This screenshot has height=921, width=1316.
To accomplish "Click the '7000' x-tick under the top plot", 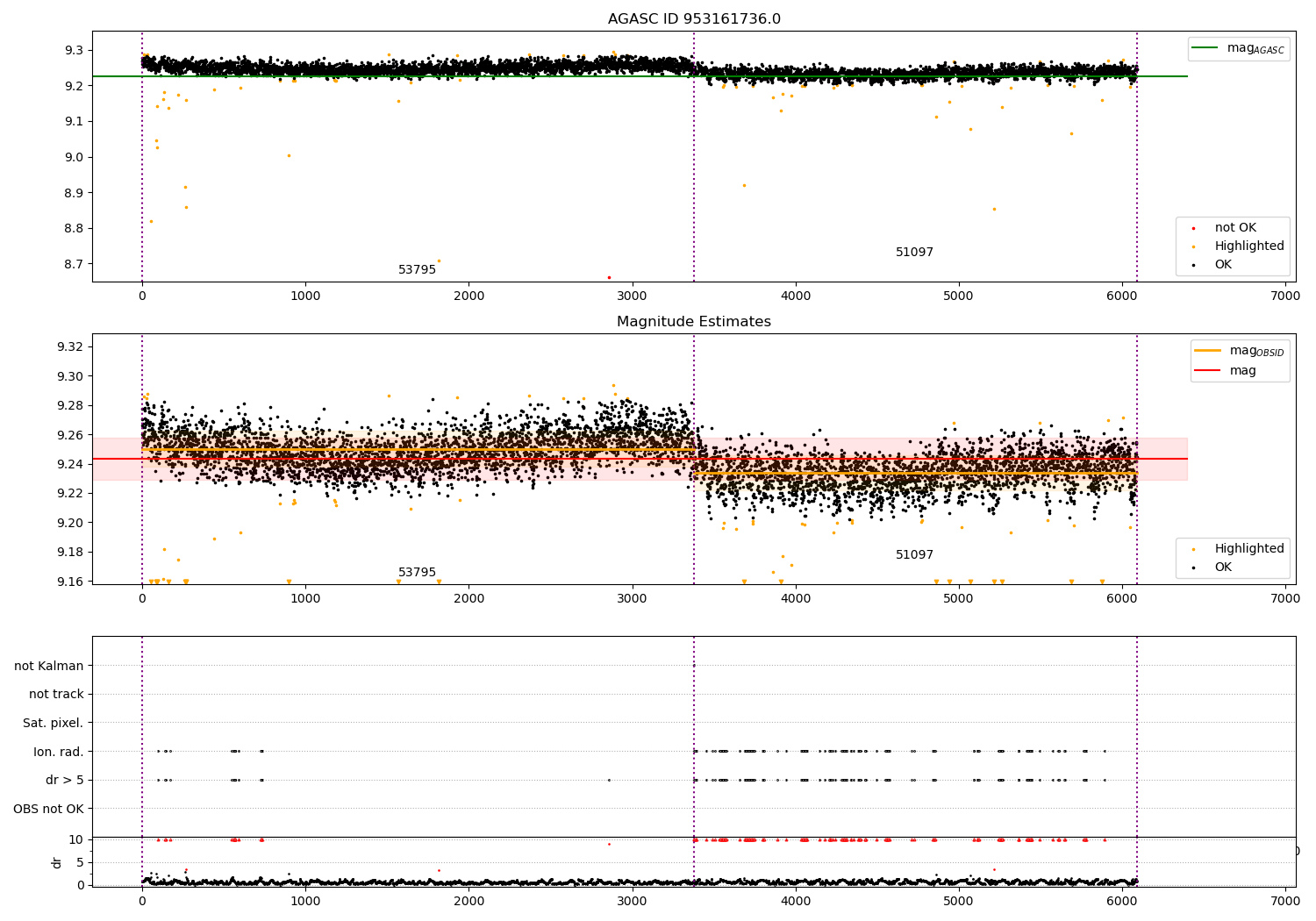I will 1285,296.
